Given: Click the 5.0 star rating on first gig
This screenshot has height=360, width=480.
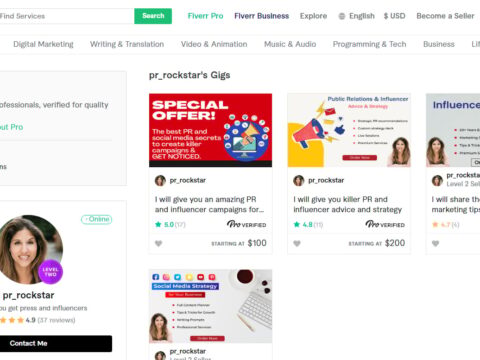Looking at the screenshot, I should pyautogui.click(x=170, y=225).
